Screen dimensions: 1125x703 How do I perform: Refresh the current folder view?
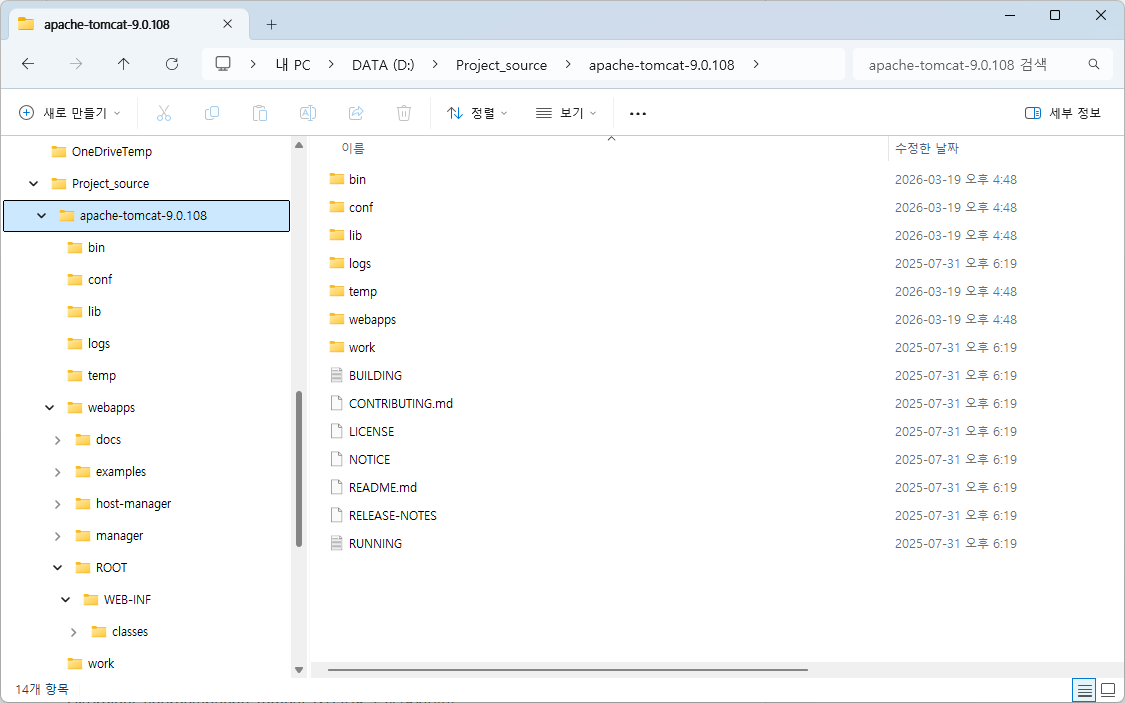coord(171,64)
